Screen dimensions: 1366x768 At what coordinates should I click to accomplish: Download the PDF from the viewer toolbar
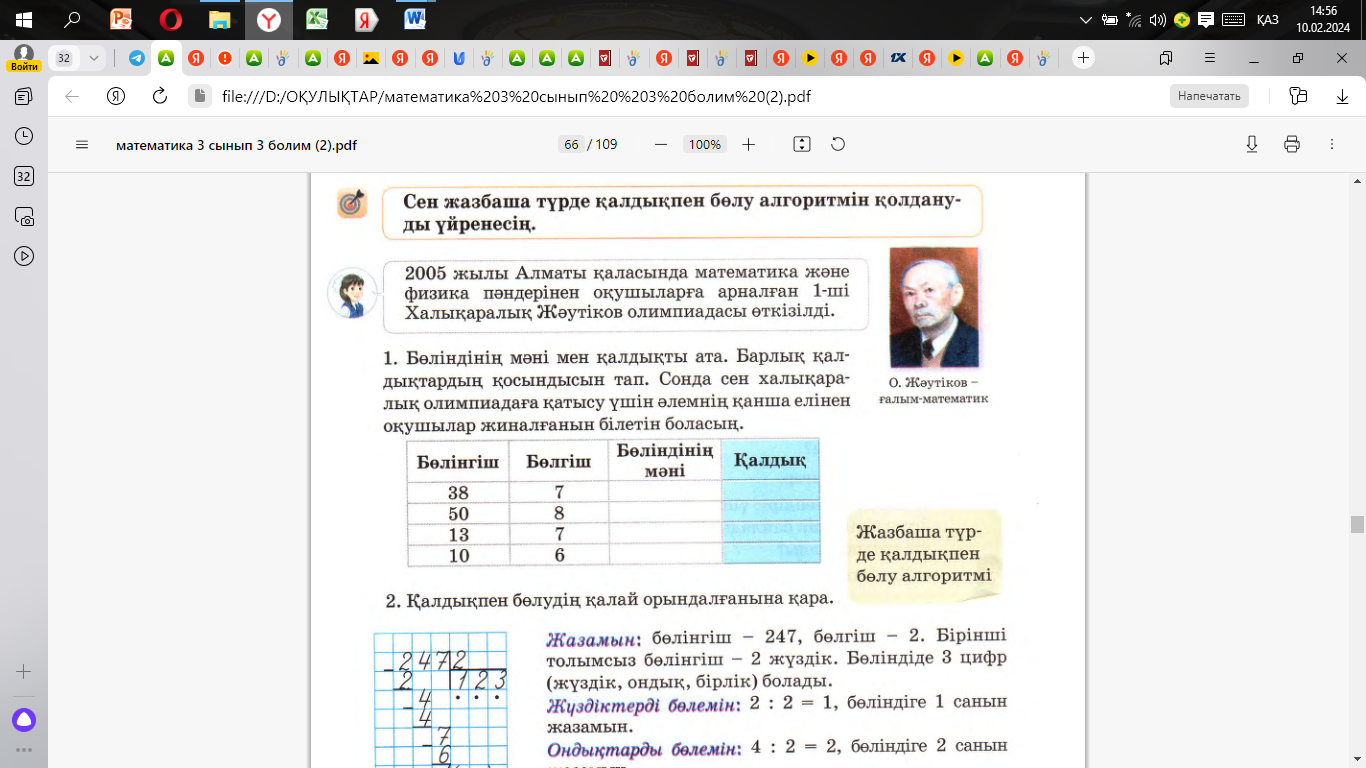(x=1252, y=144)
